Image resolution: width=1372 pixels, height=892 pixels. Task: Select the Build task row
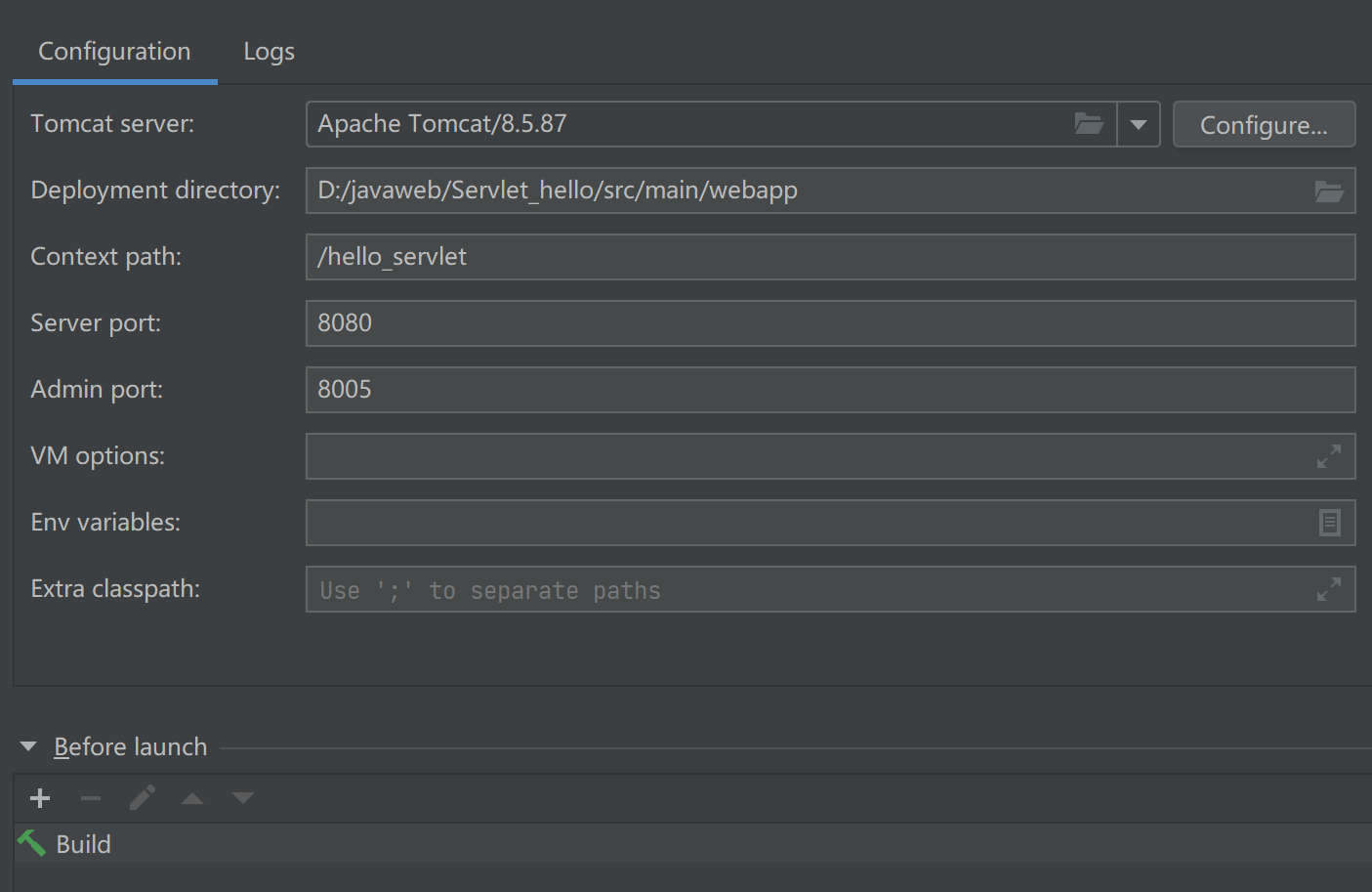(693, 844)
